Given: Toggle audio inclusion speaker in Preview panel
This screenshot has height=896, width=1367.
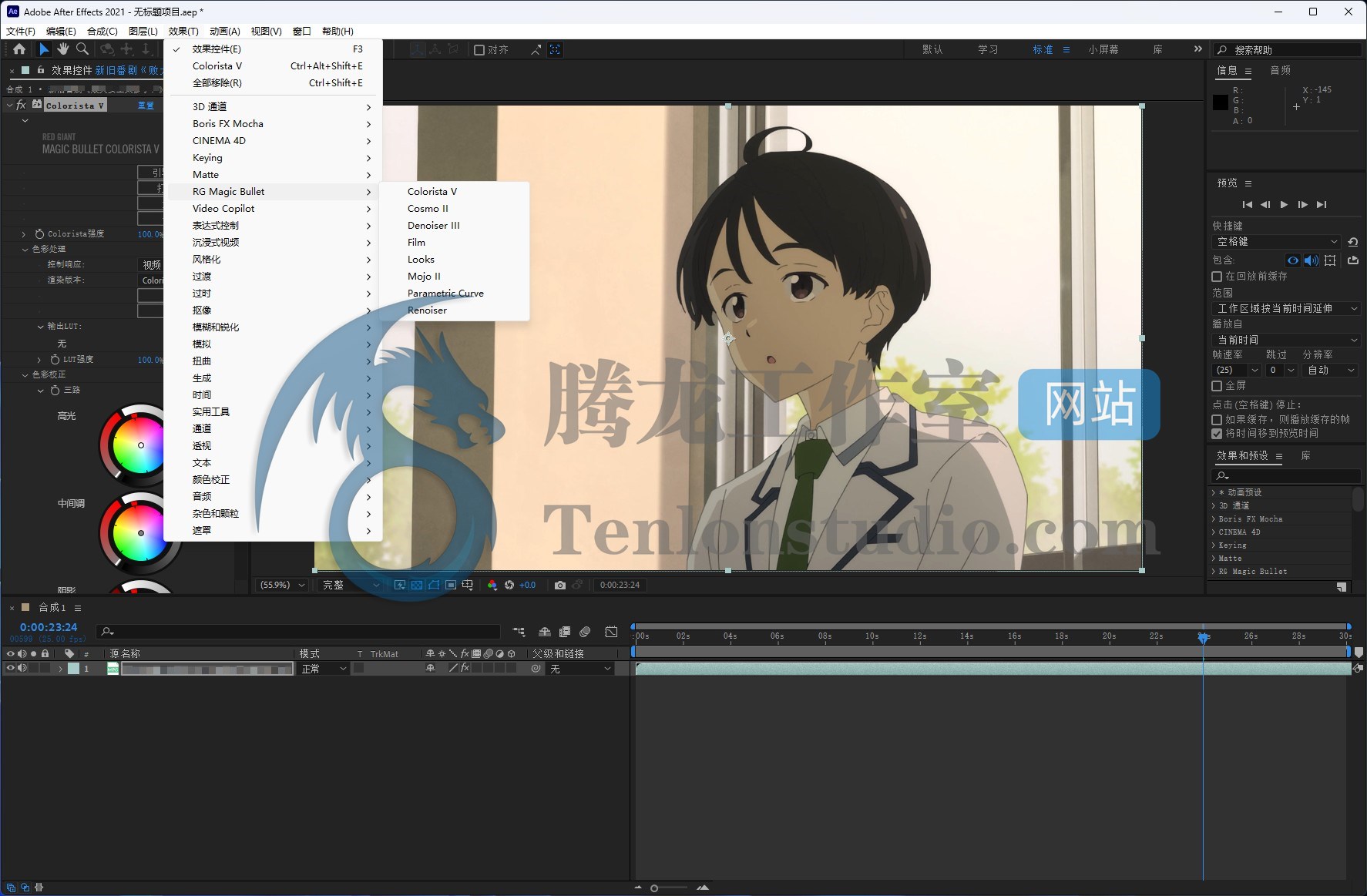Looking at the screenshot, I should point(1311,260).
